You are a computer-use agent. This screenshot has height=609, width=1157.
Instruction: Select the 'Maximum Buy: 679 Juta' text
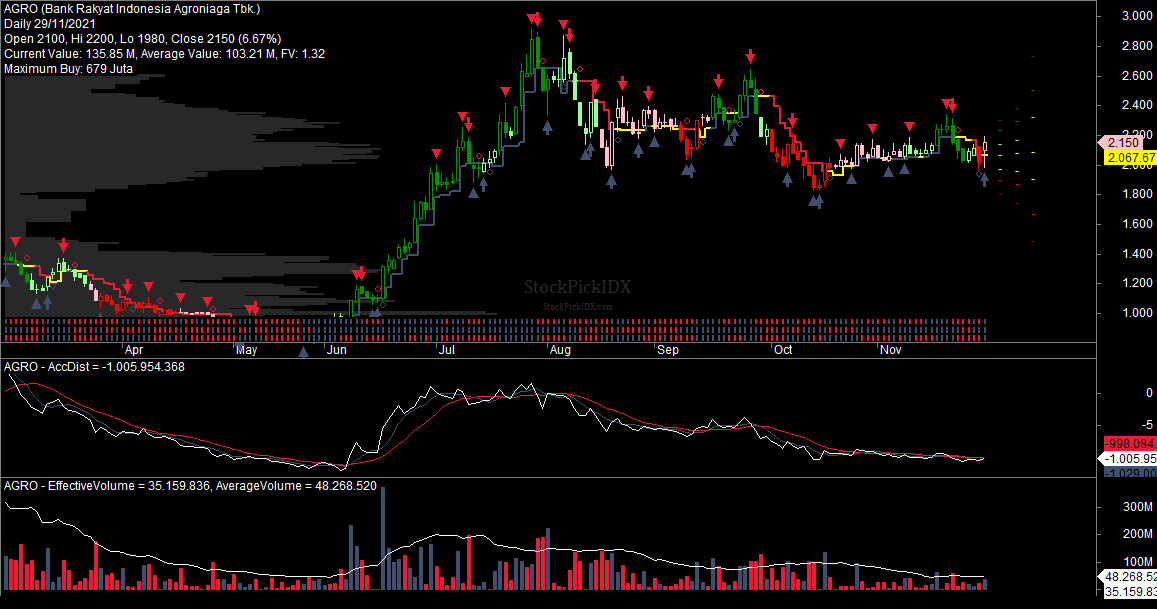pos(69,69)
